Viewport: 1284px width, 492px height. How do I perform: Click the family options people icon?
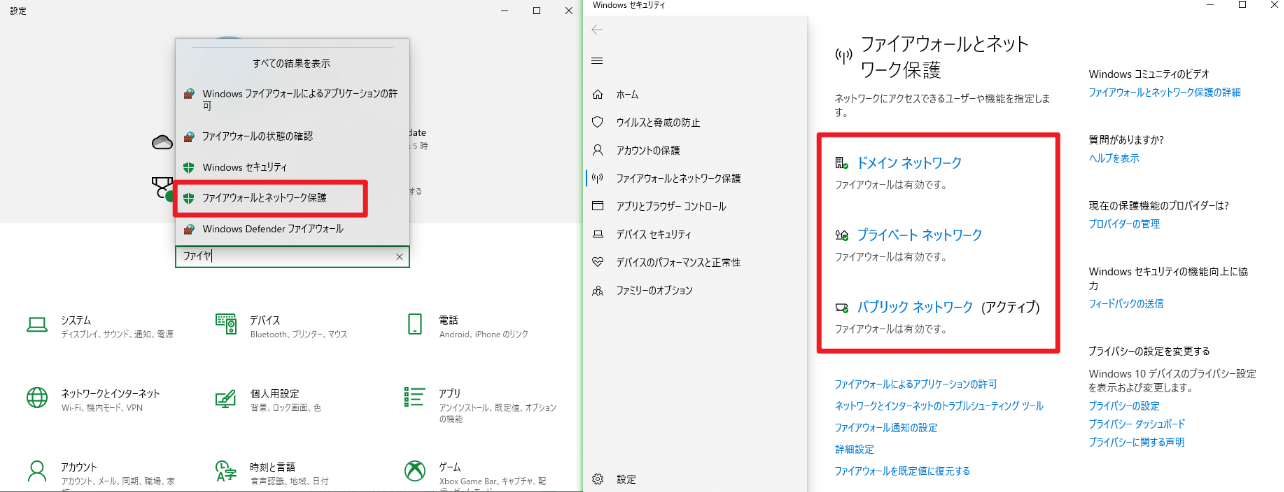pos(598,290)
